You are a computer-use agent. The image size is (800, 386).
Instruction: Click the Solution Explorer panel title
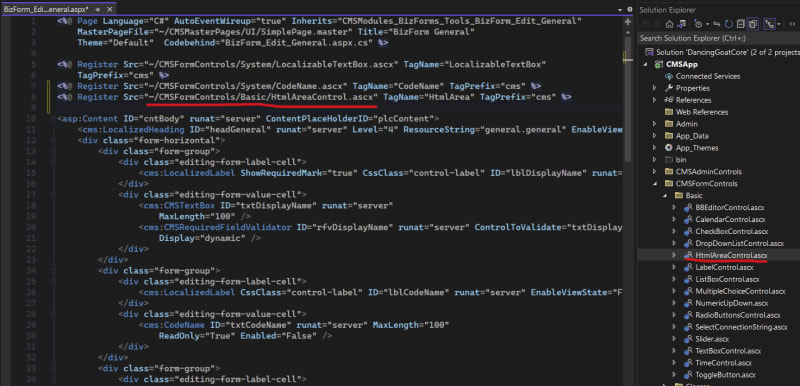tap(667, 10)
